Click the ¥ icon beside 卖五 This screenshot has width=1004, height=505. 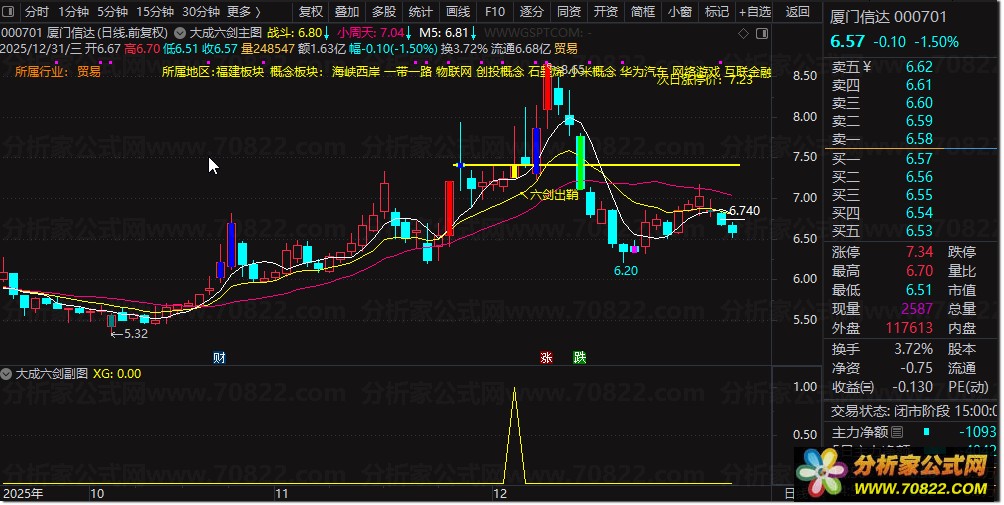click(867, 67)
